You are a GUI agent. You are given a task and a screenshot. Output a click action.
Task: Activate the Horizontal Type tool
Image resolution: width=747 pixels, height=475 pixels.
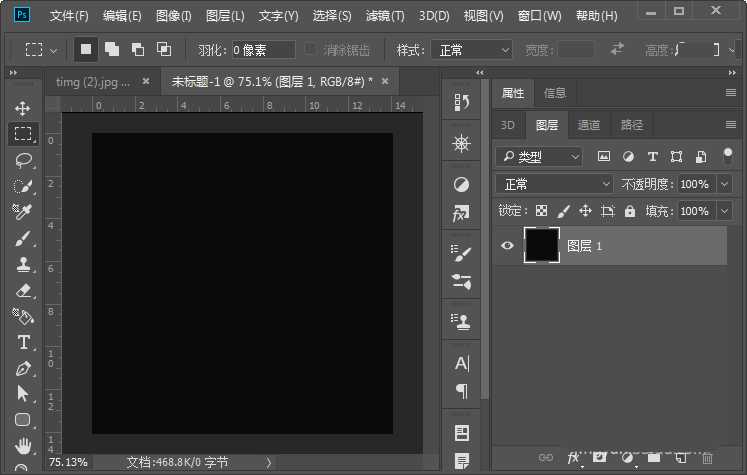tap(22, 342)
